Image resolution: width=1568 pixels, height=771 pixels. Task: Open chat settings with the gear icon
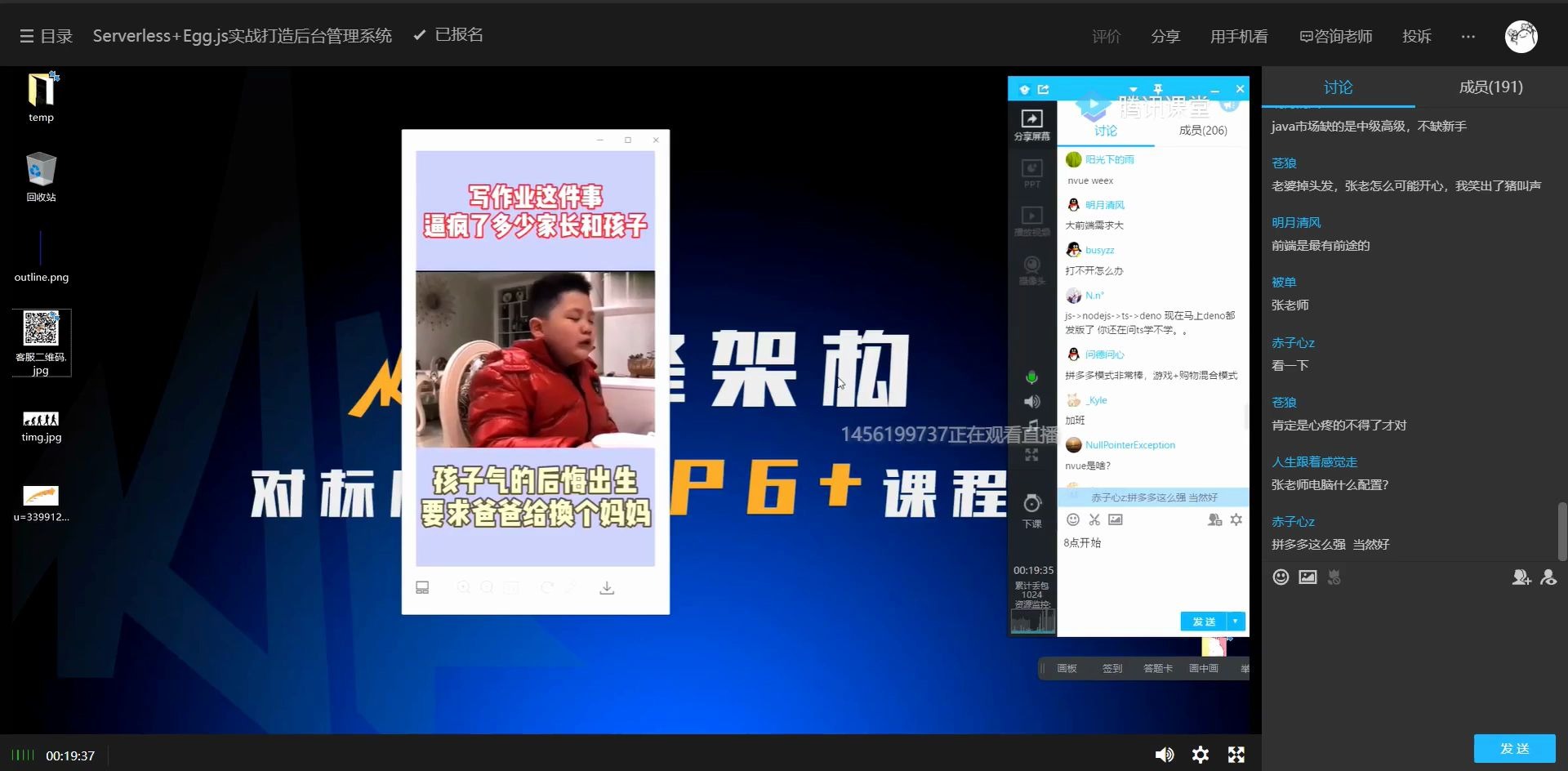pyautogui.click(x=1236, y=519)
